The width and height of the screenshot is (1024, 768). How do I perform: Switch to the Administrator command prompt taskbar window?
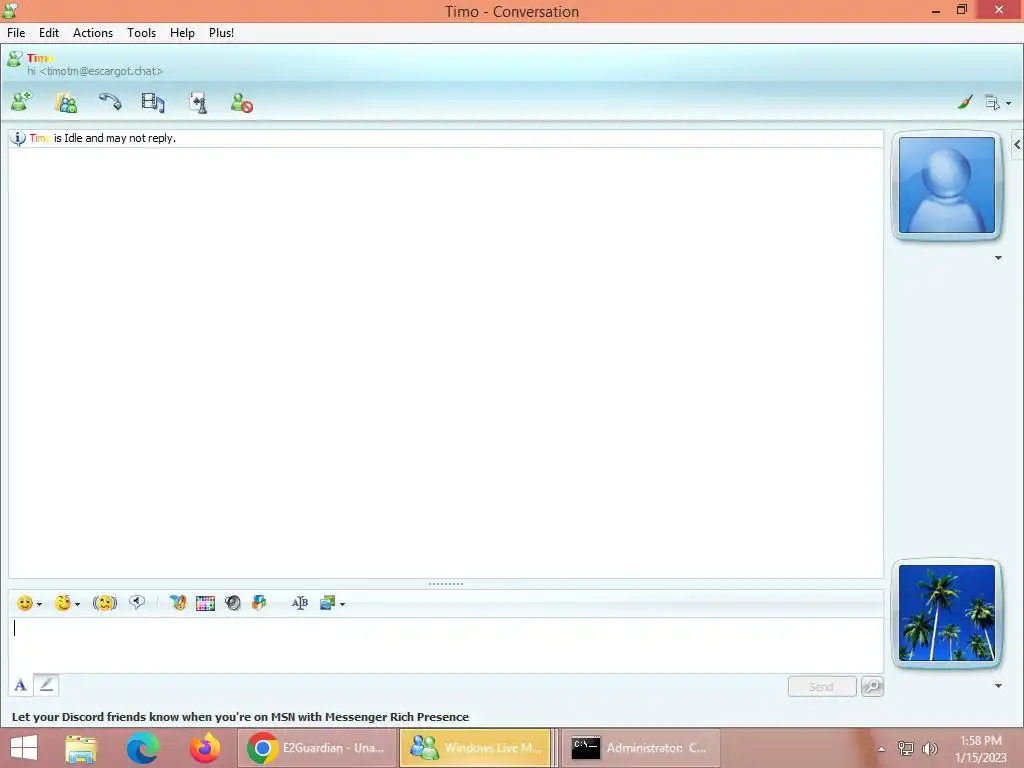(x=641, y=748)
